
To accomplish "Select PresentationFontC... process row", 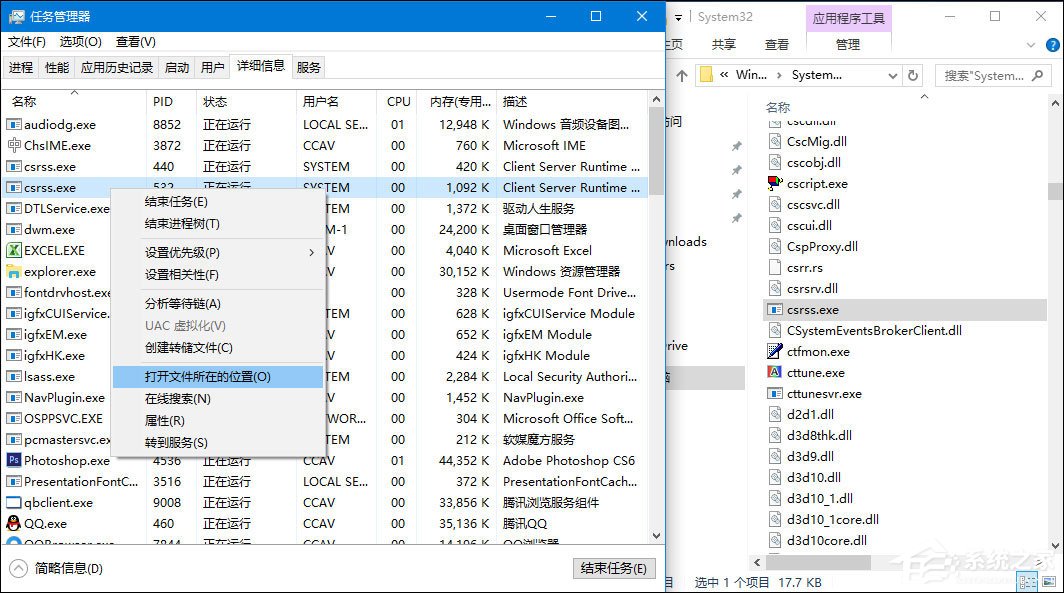I will pos(324,481).
